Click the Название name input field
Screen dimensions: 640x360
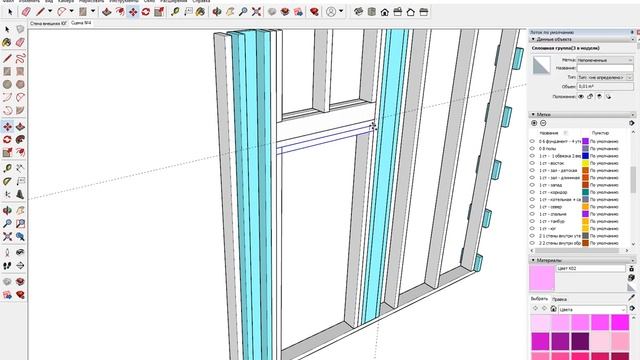click(605, 69)
